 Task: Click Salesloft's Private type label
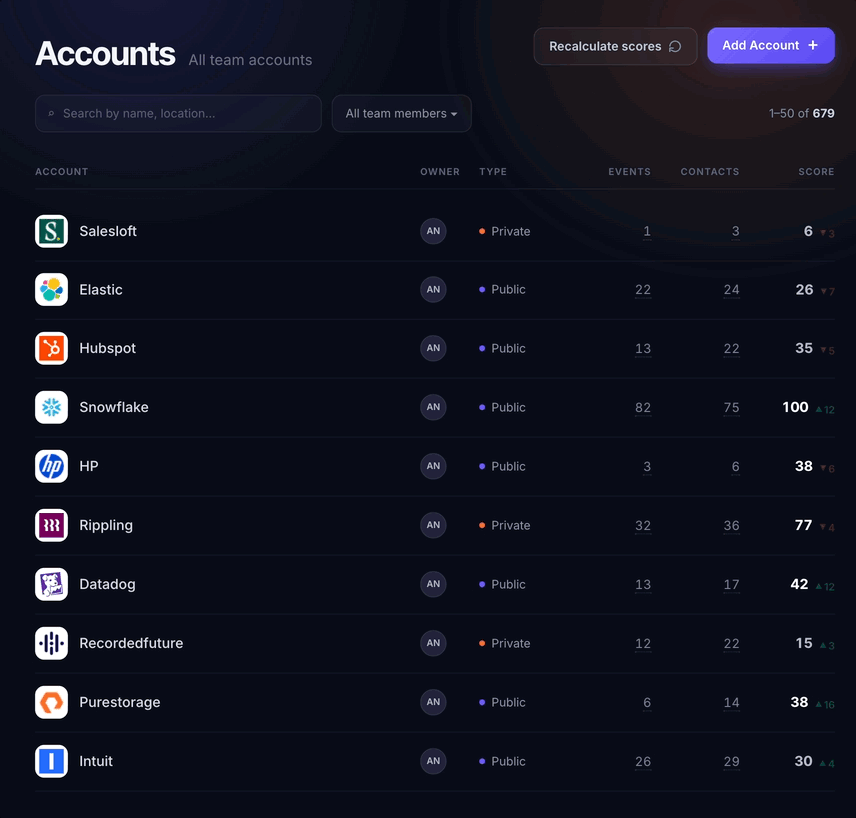(x=510, y=232)
